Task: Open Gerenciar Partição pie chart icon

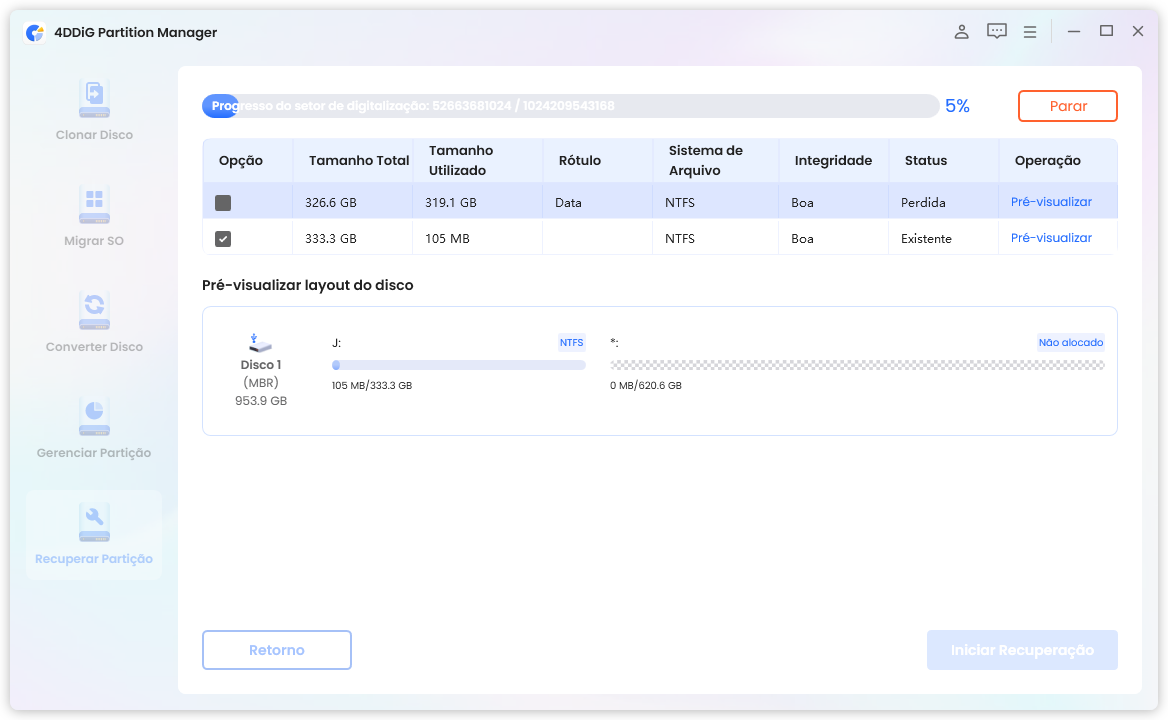Action: [x=94, y=417]
